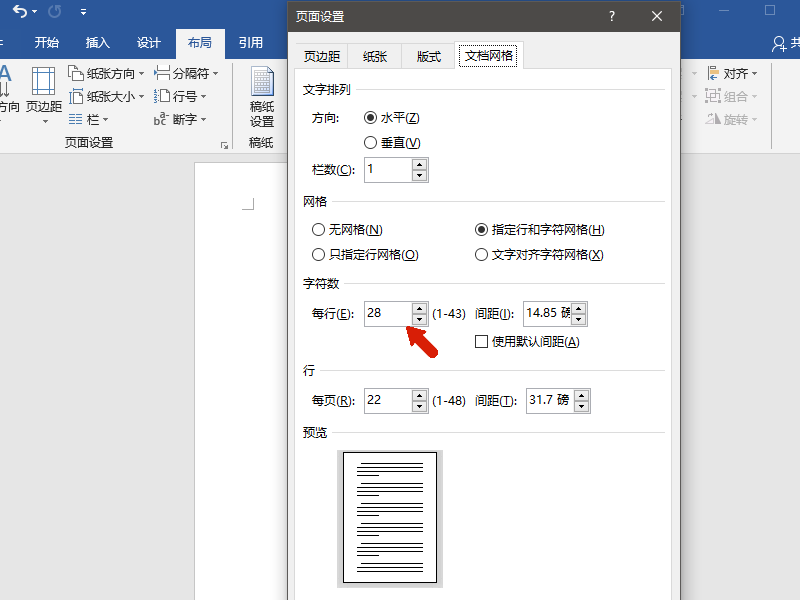Click the greyed Redo icon
Viewport: 800px width, 600px height.
coord(55,11)
